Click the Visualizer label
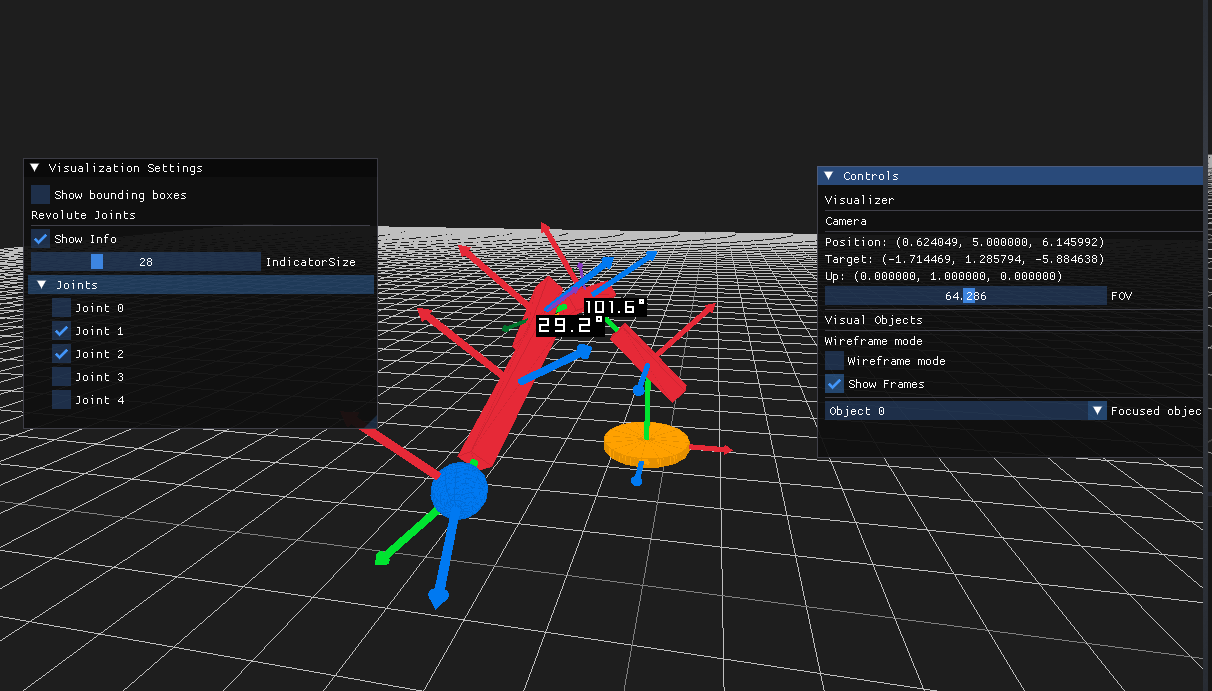The height and width of the screenshot is (691, 1212). tap(860, 200)
